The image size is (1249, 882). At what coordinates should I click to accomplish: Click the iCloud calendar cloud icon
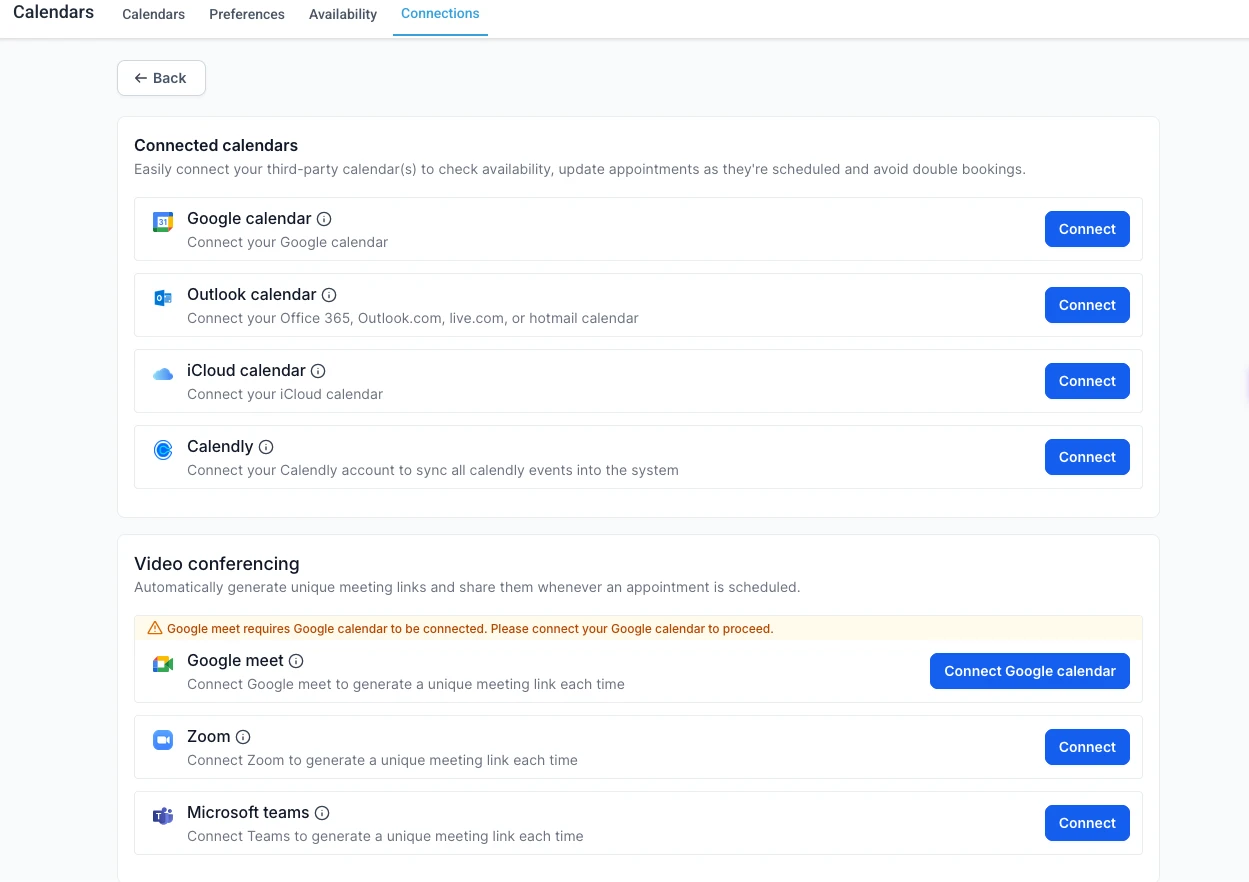163,374
